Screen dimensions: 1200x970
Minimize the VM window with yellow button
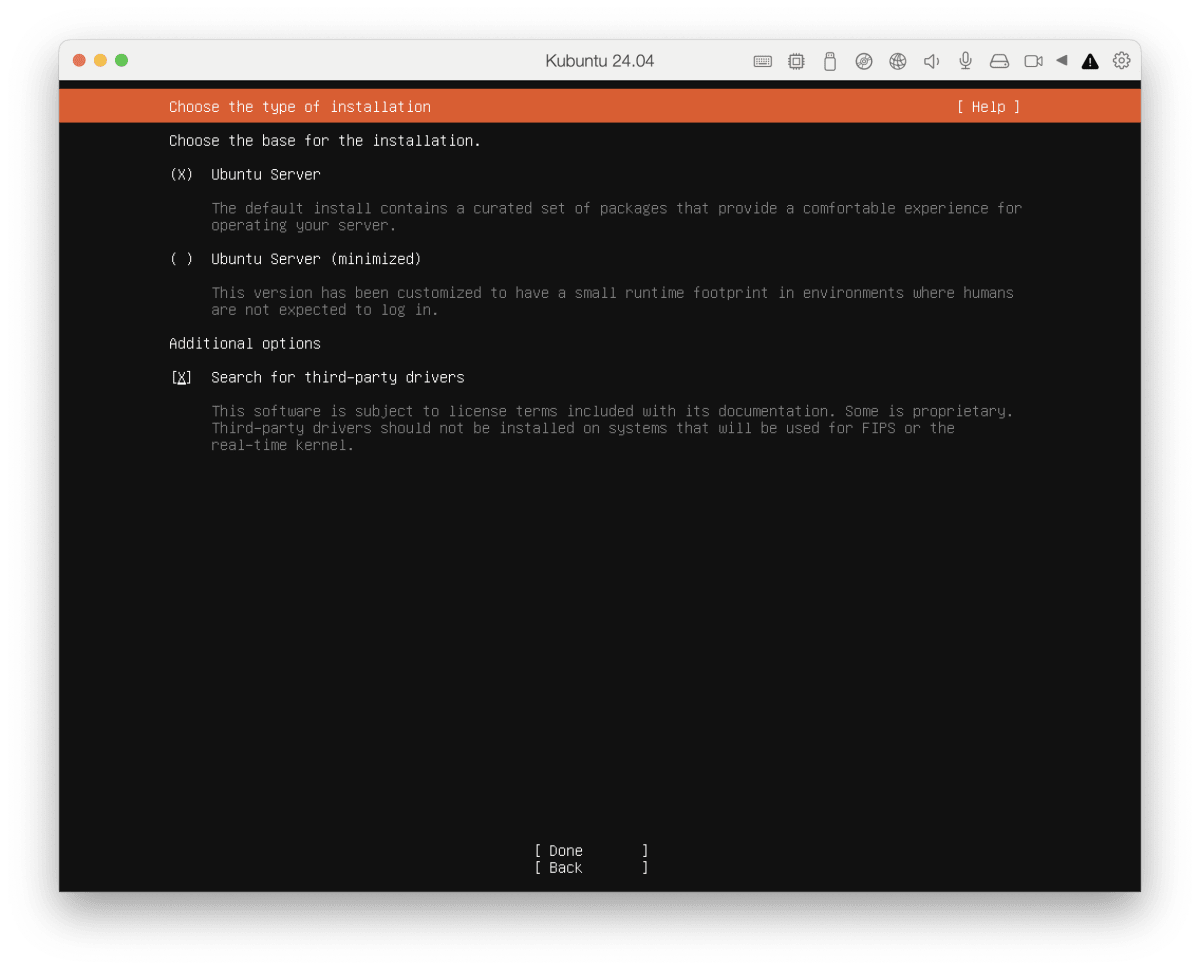[x=100, y=60]
